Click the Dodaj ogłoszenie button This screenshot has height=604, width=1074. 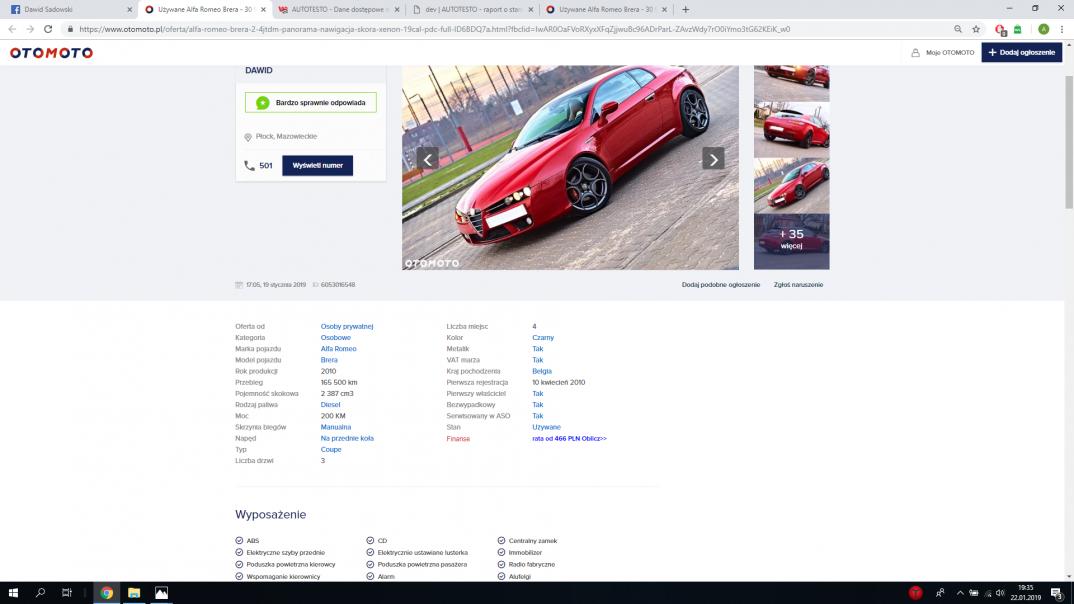[x=1021, y=53]
